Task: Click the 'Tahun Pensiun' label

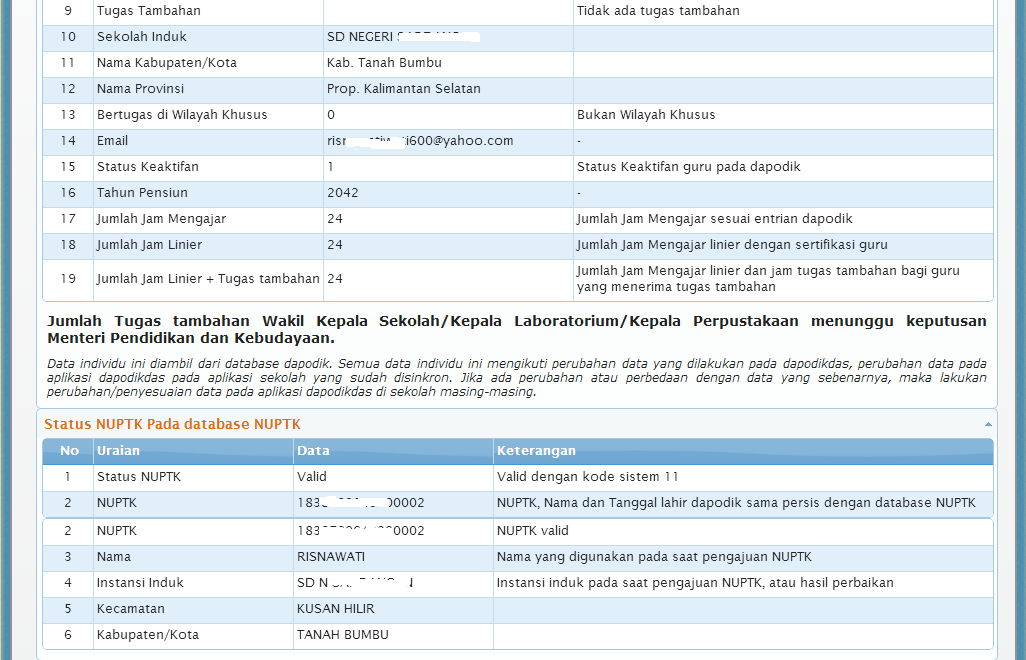Action: (142, 193)
